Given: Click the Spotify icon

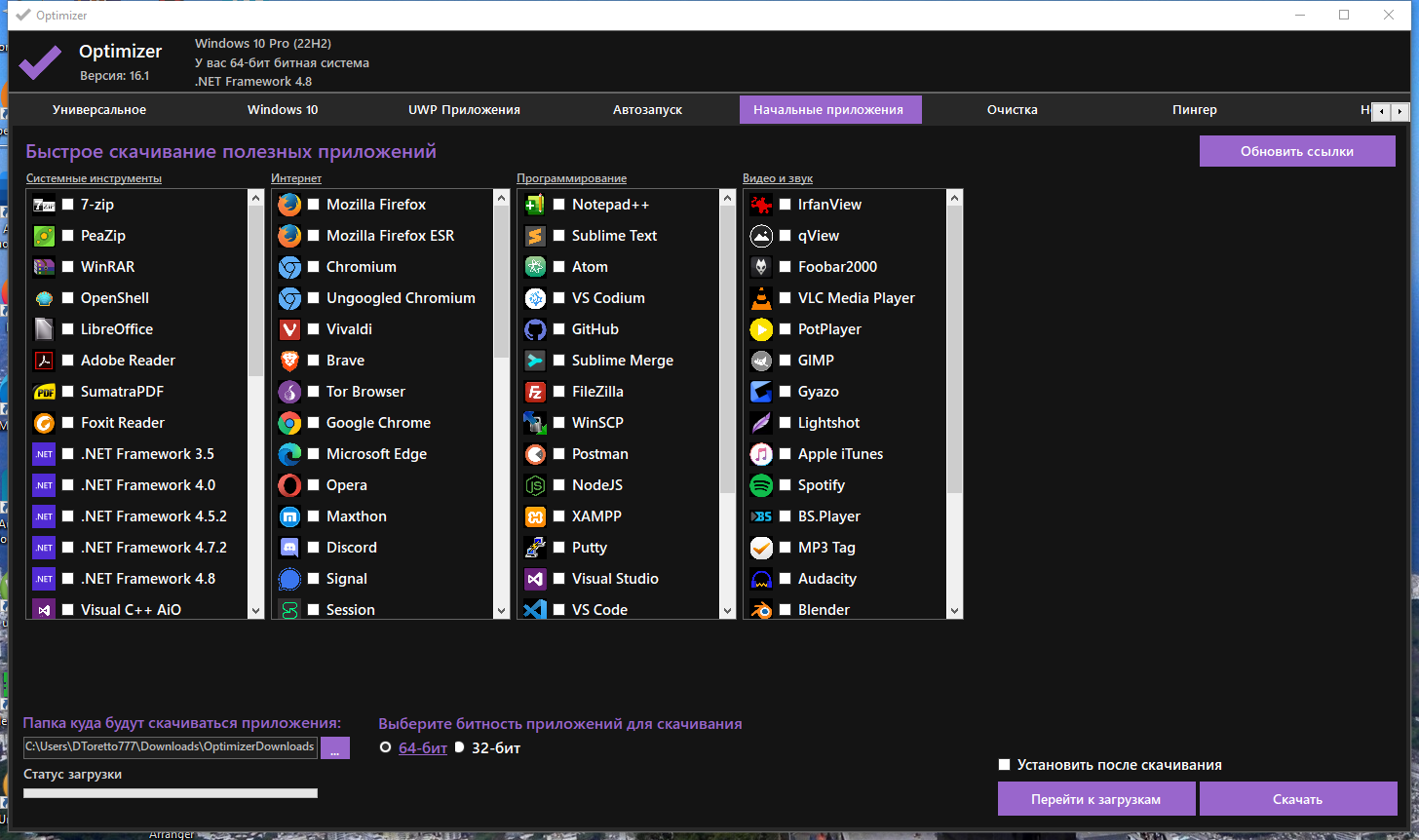Looking at the screenshot, I should click(x=761, y=485).
